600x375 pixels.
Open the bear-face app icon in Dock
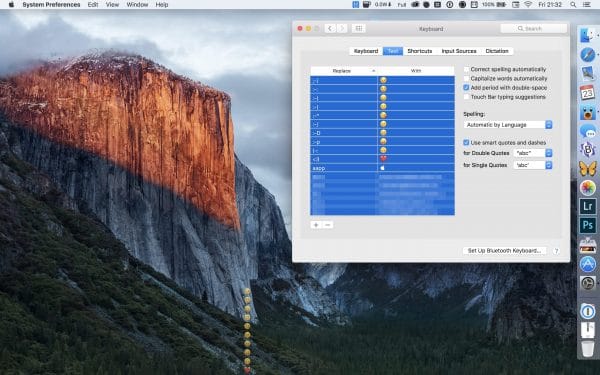tap(587, 112)
